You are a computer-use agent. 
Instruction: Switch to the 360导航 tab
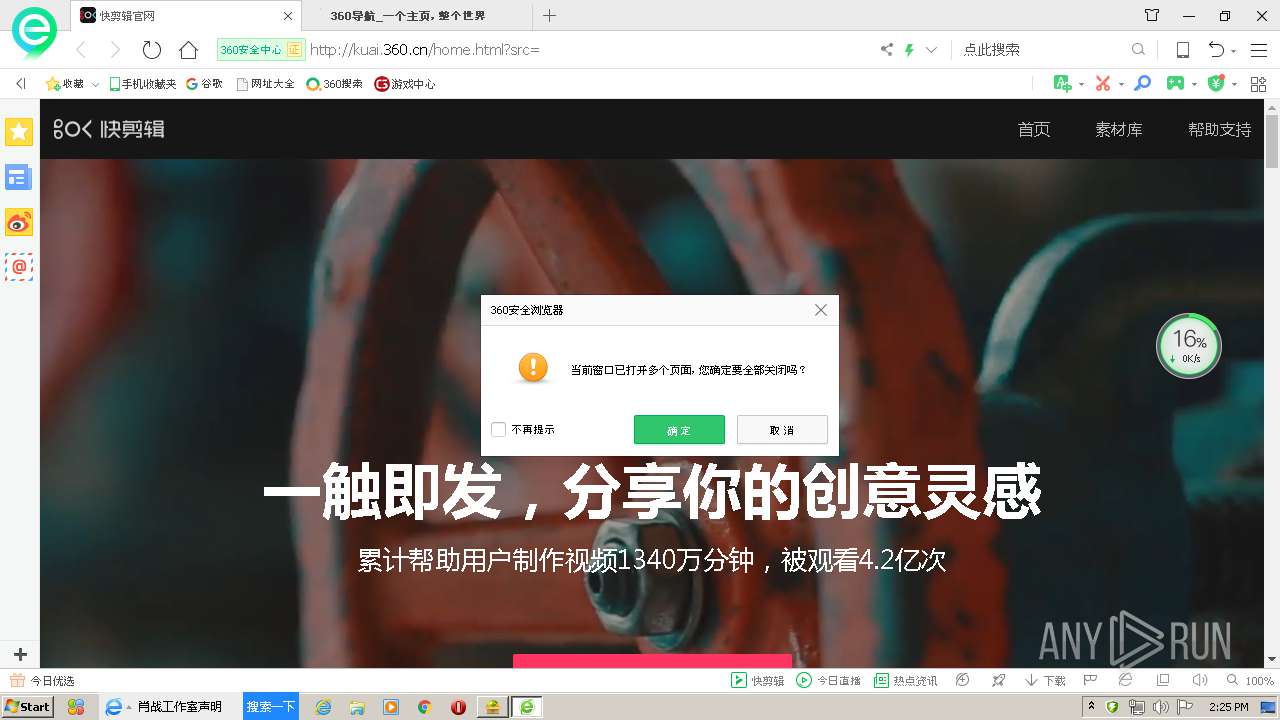tap(408, 16)
